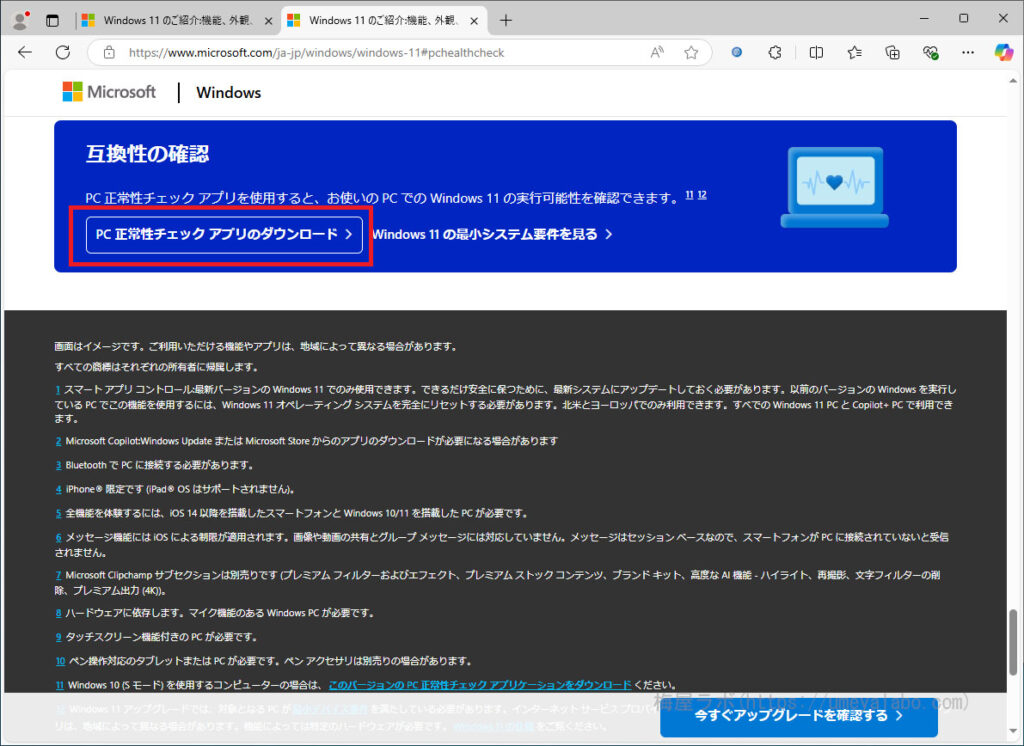Open the Windows header link
Image resolution: width=1024 pixels, height=746 pixels.
(229, 93)
